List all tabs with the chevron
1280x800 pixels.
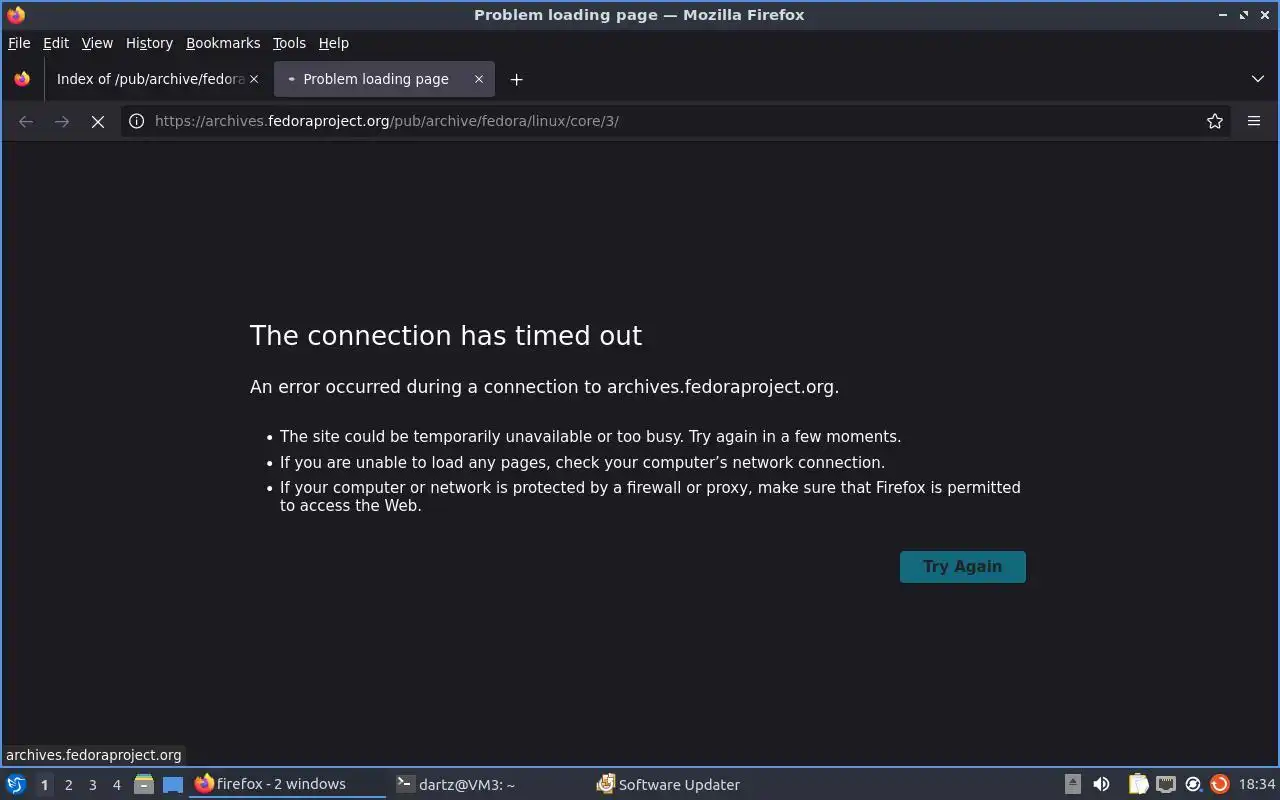pos(1258,79)
